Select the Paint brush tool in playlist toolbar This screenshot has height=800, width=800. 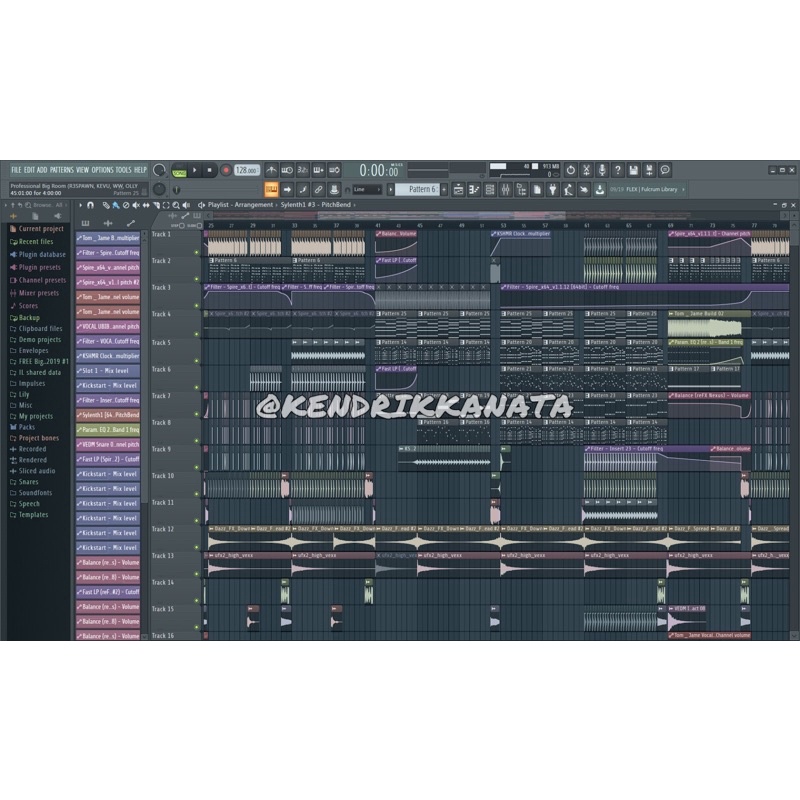point(116,205)
